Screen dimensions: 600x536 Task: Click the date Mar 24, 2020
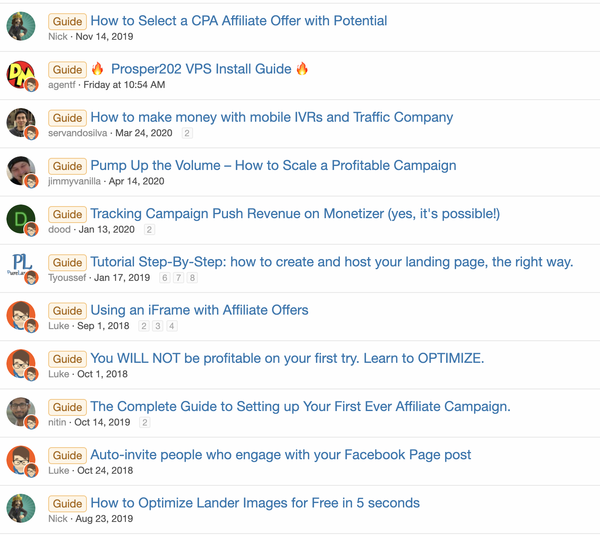click(144, 133)
